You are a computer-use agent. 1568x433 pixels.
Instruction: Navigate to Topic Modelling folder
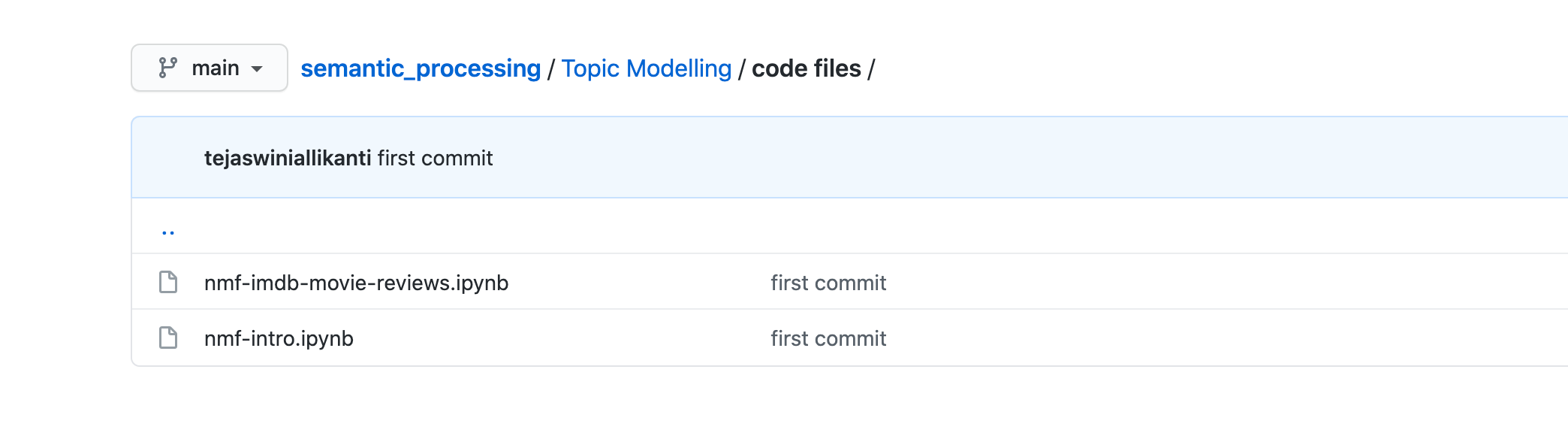(x=646, y=68)
